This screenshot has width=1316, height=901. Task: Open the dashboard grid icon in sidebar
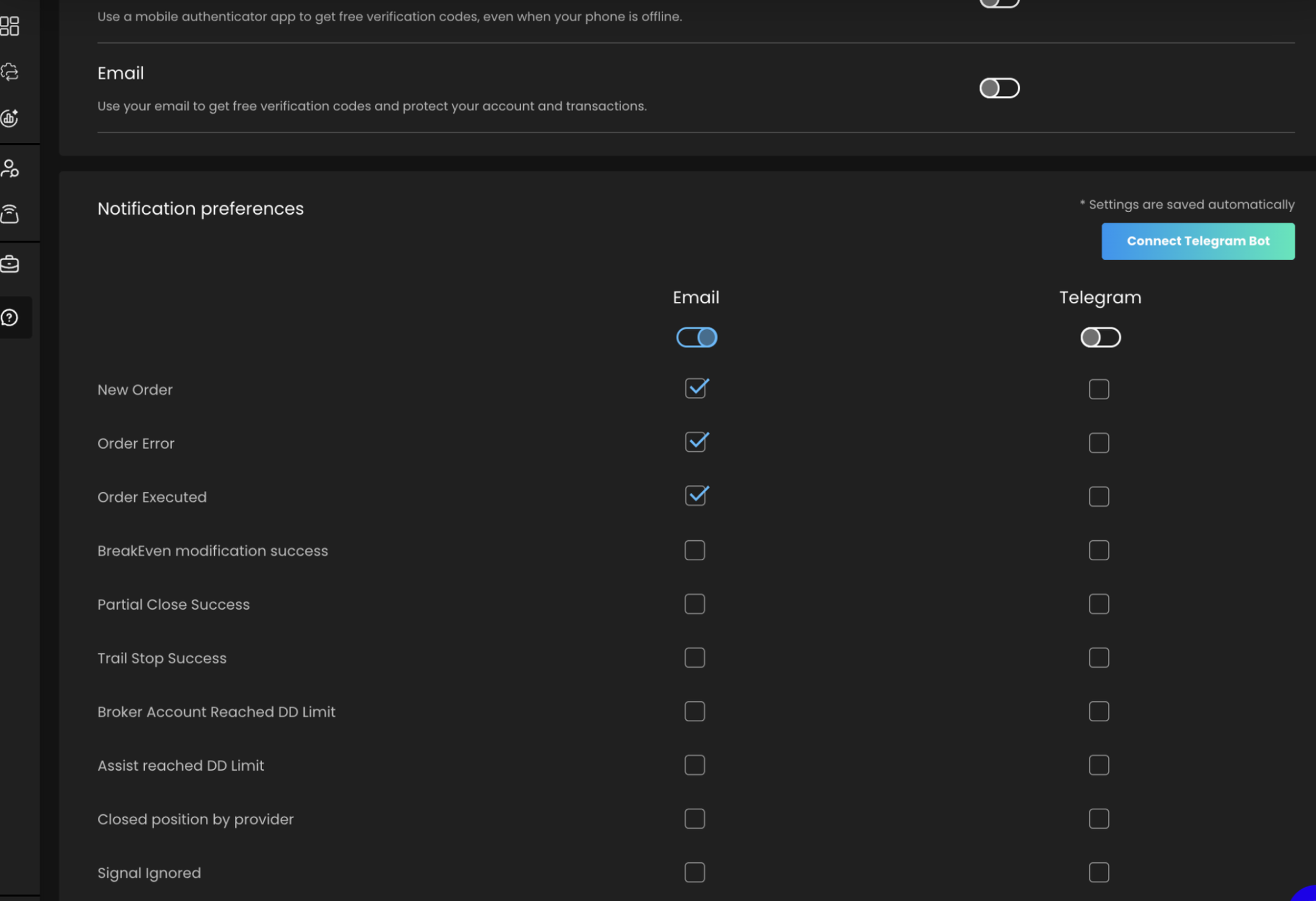tap(10, 26)
